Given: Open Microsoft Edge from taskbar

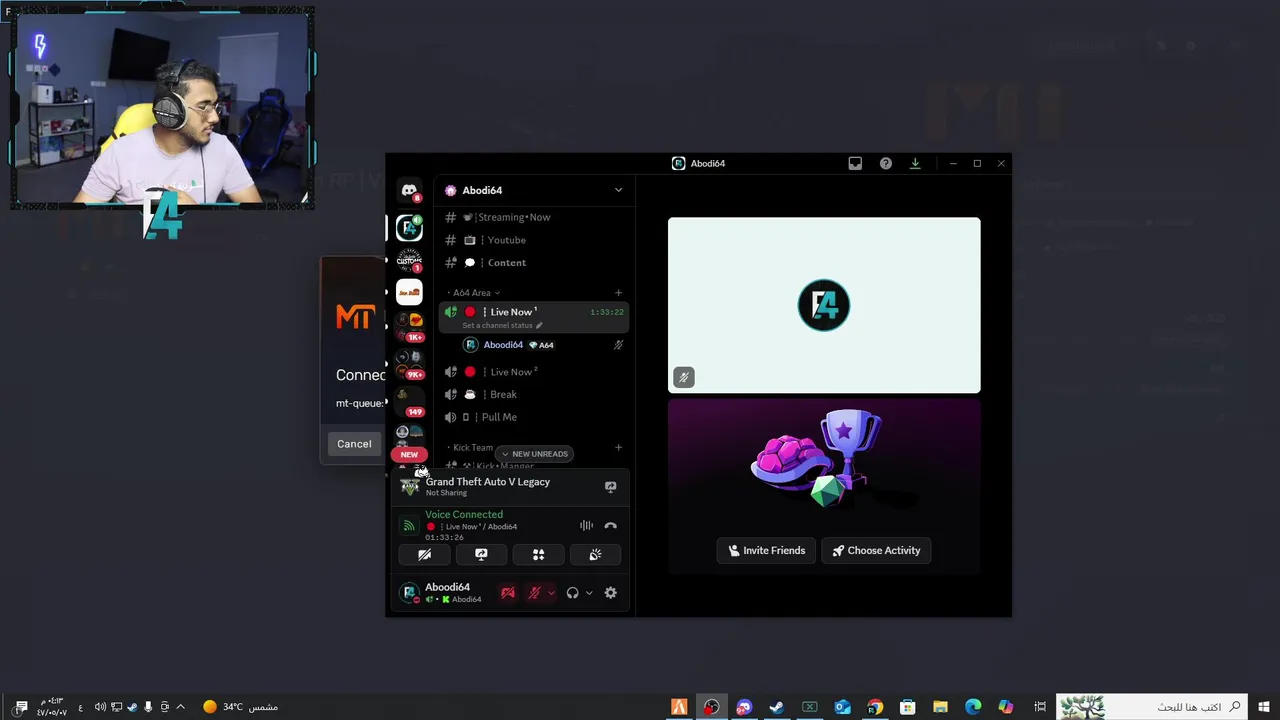Looking at the screenshot, I should [973, 707].
